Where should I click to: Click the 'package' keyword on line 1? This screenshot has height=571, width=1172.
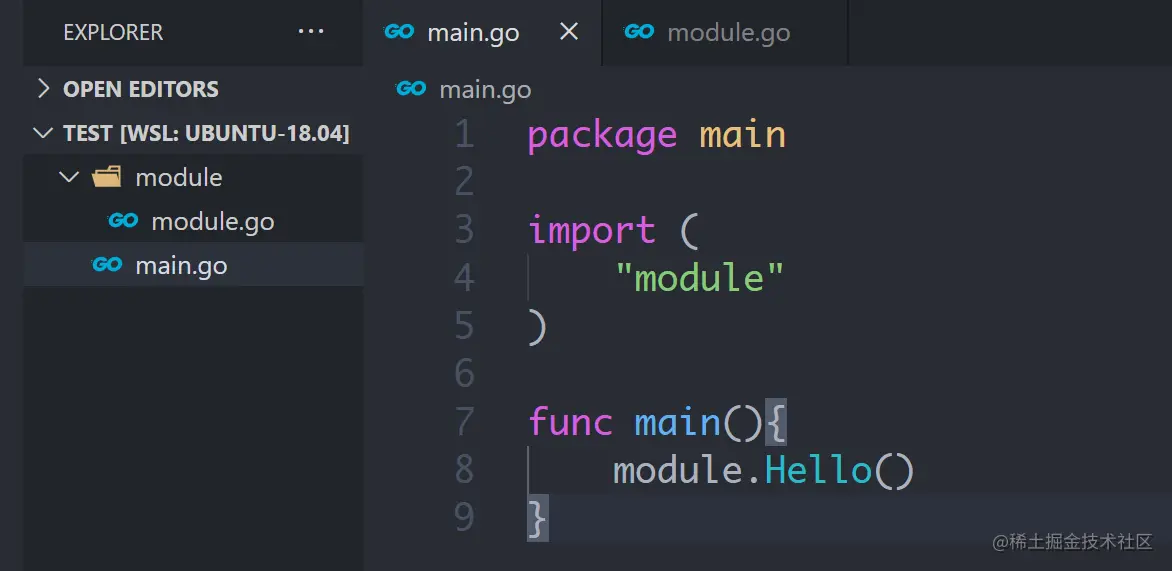pyautogui.click(x=602, y=136)
